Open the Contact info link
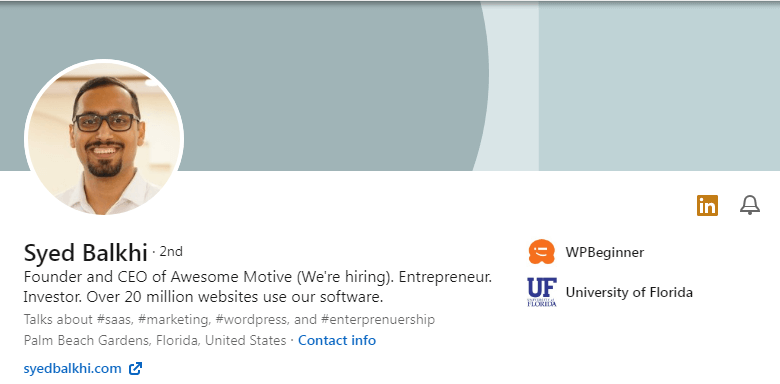This screenshot has width=780, height=384. click(x=337, y=341)
